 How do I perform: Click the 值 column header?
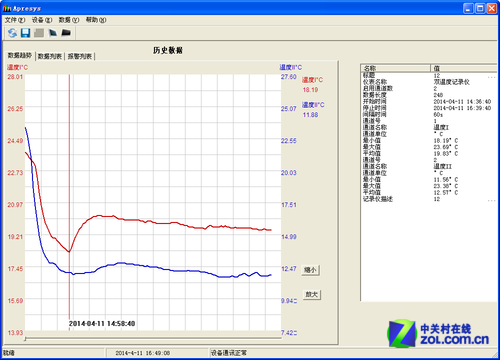point(464,68)
